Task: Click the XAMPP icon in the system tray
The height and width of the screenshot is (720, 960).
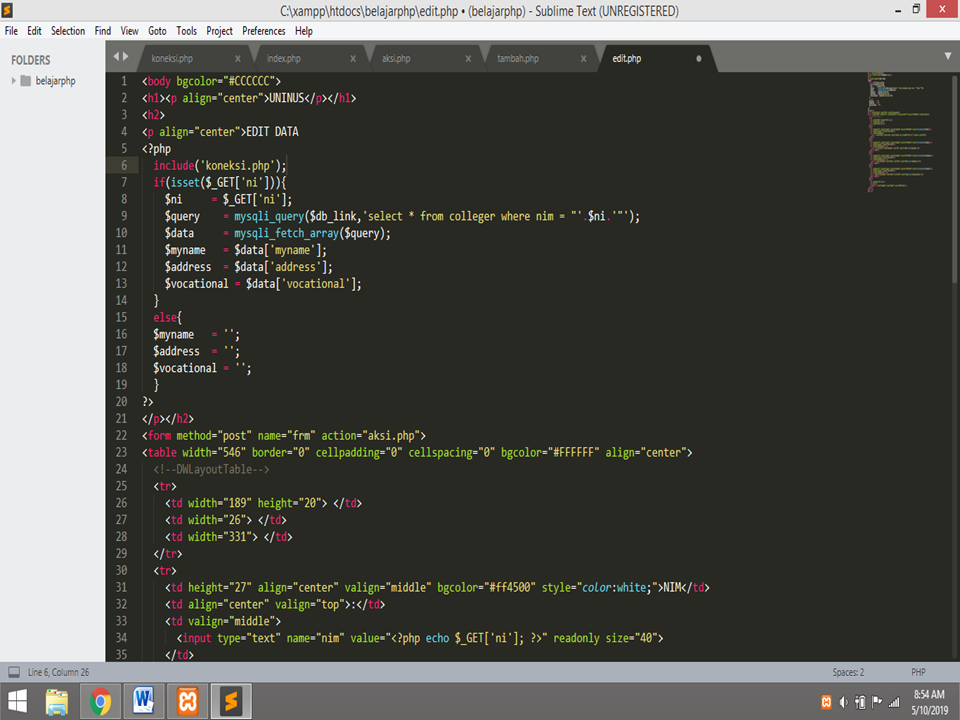Action: click(827, 701)
